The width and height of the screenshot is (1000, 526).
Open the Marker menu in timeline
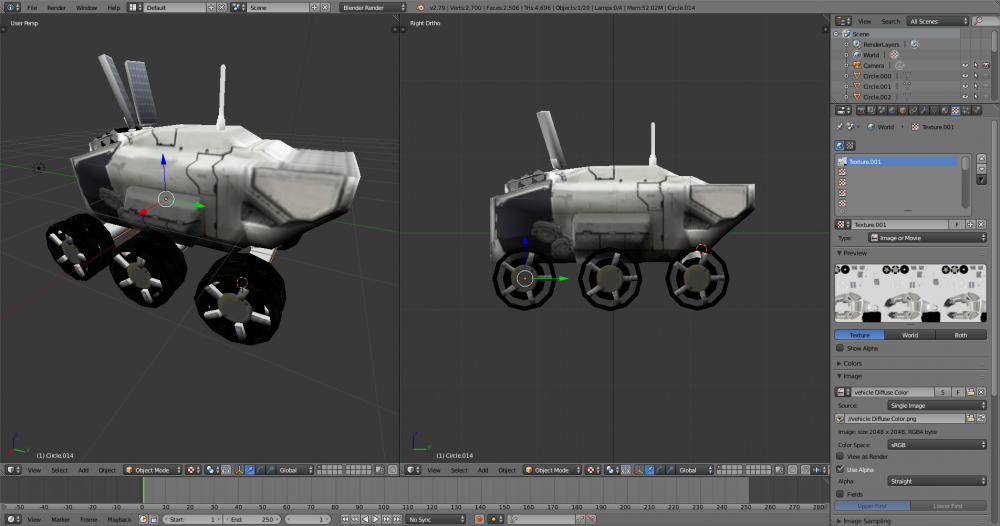(61, 520)
